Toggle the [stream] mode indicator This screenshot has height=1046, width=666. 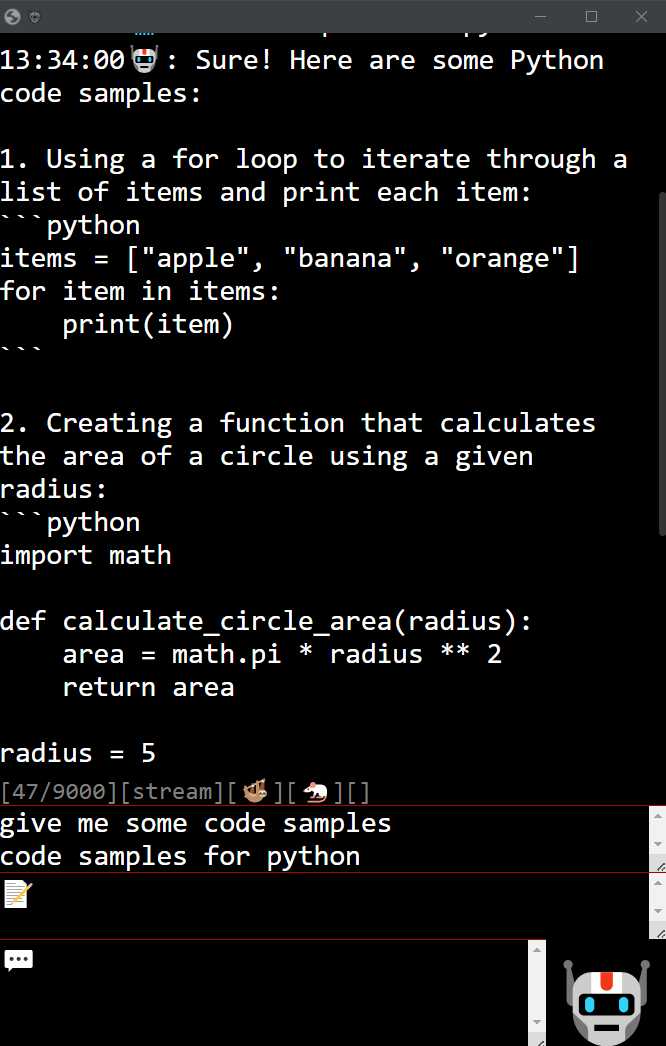click(172, 792)
